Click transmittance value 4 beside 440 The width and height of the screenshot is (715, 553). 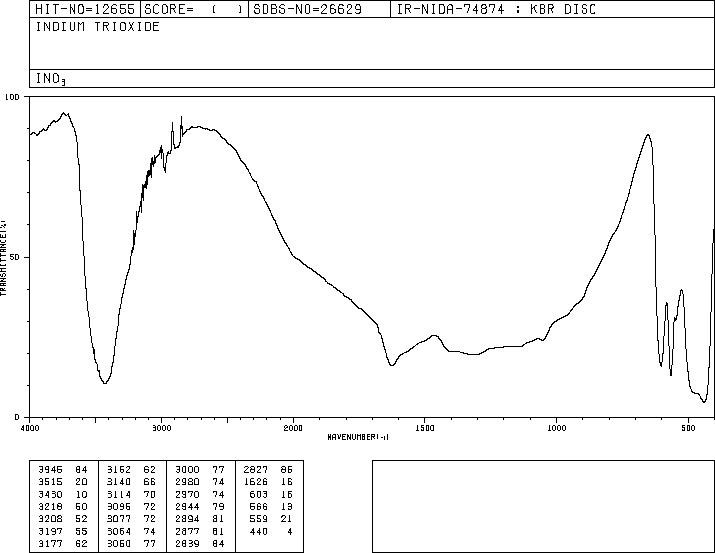click(290, 531)
